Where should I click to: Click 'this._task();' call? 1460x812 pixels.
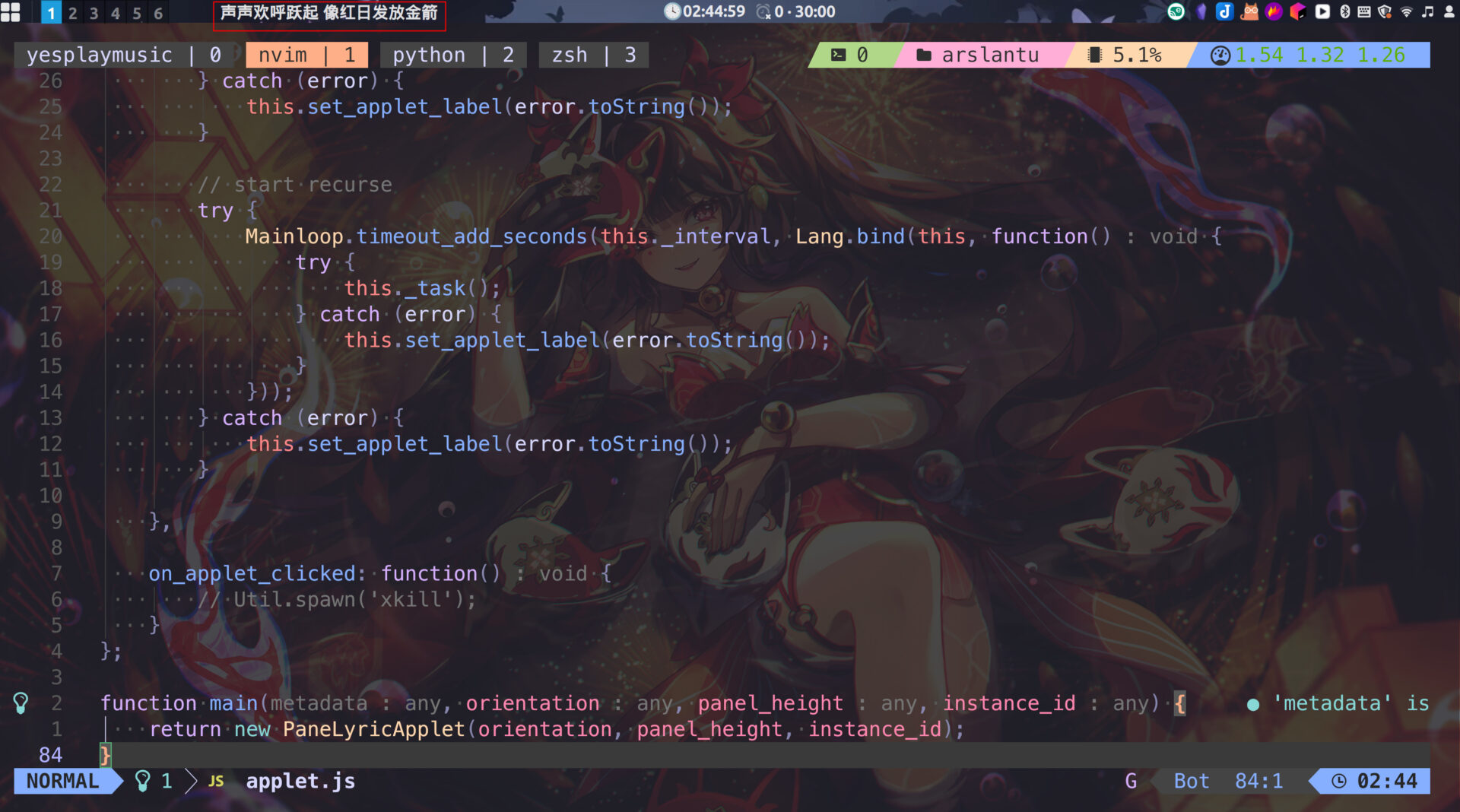click(x=422, y=288)
